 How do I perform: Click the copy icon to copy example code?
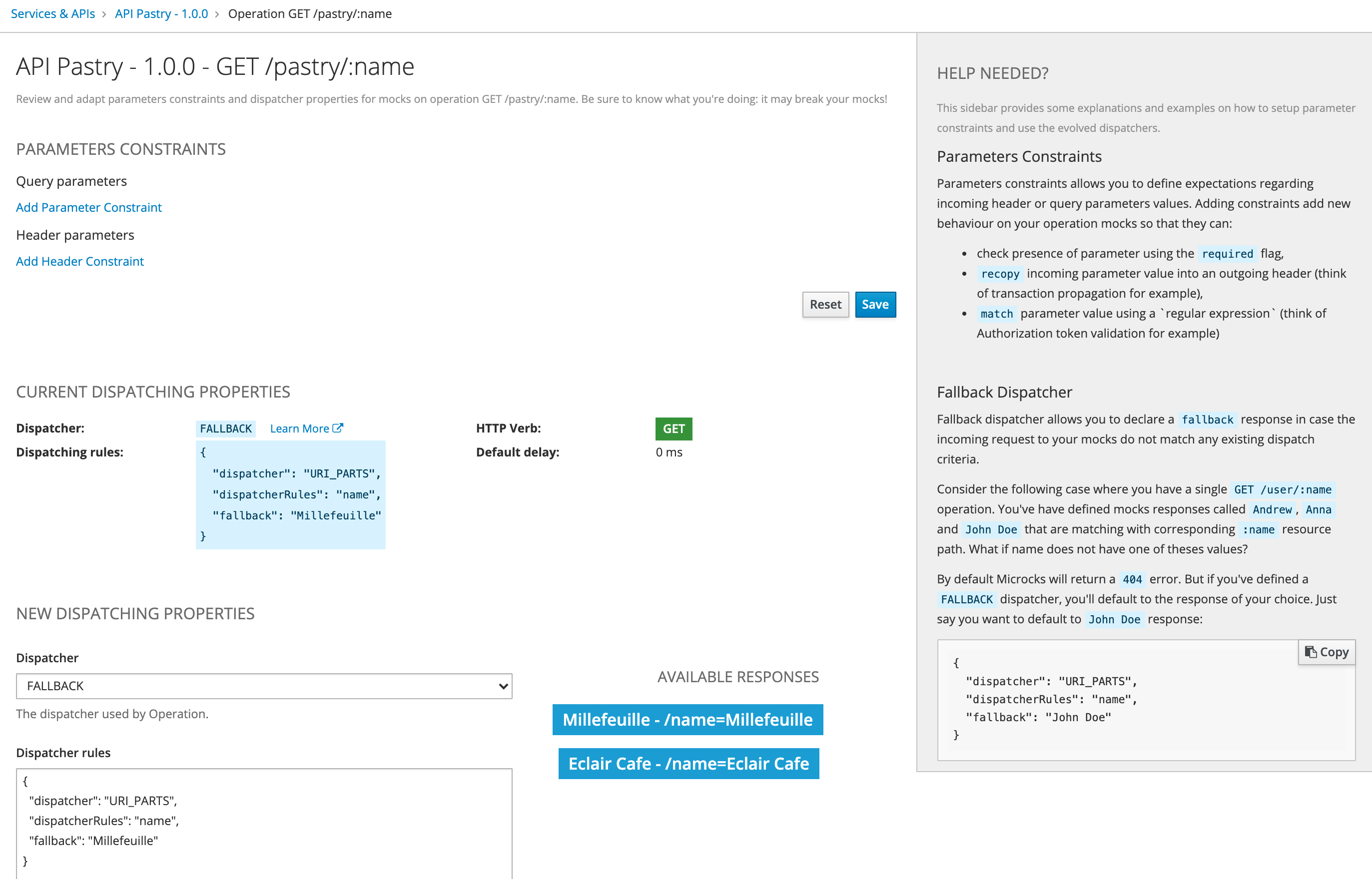pyautogui.click(x=1312, y=652)
